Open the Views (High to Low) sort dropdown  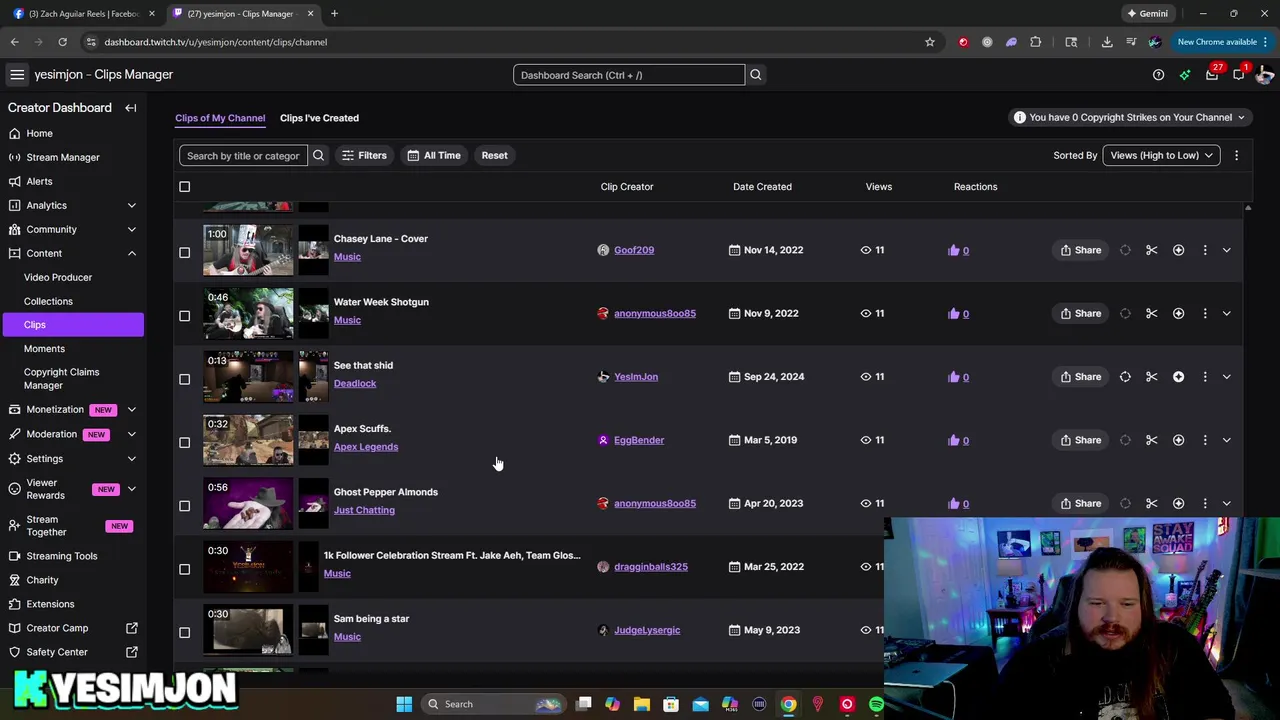pyautogui.click(x=1161, y=155)
